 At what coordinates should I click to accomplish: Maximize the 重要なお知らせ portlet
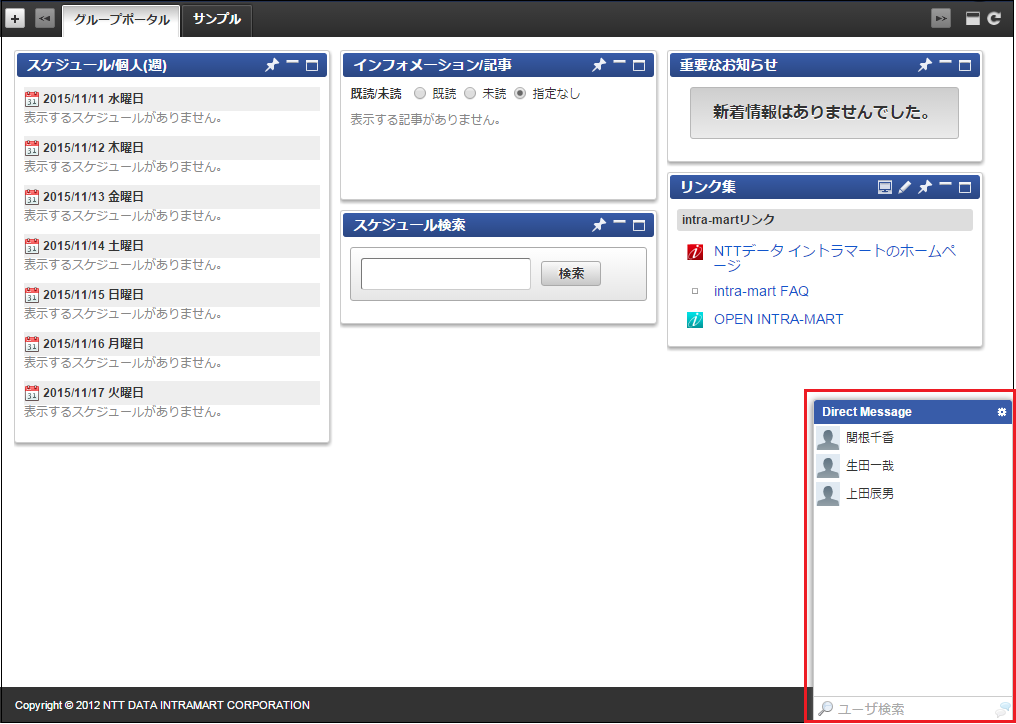point(965,65)
